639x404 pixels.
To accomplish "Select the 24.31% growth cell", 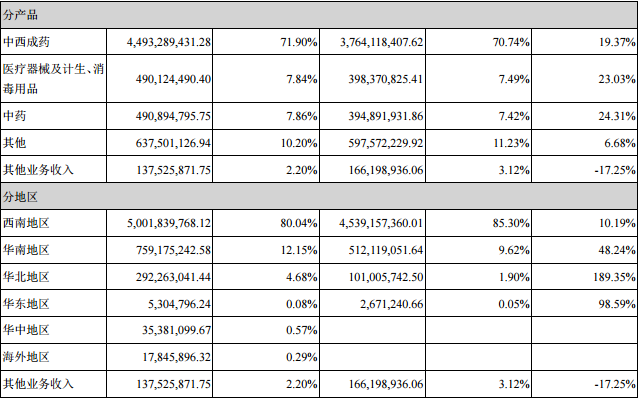I will (611, 116).
